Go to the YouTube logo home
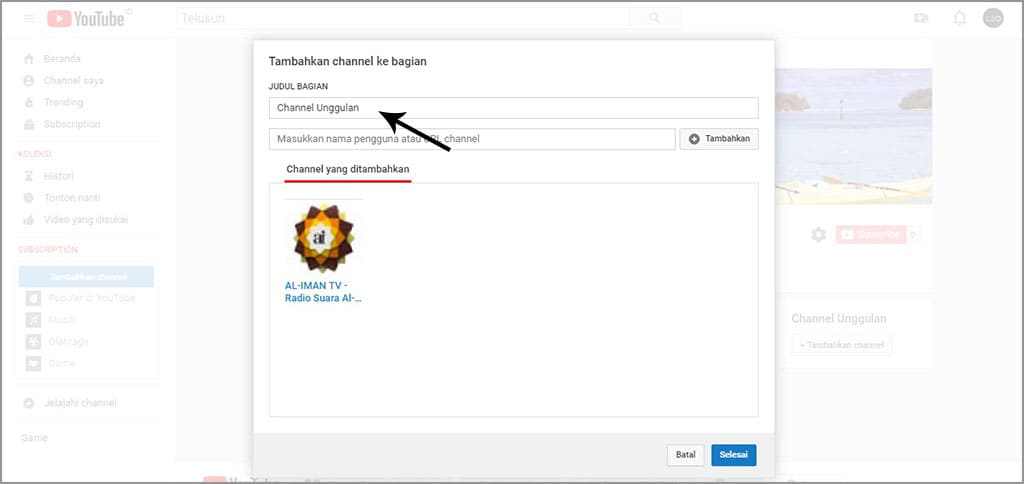 click(86, 19)
